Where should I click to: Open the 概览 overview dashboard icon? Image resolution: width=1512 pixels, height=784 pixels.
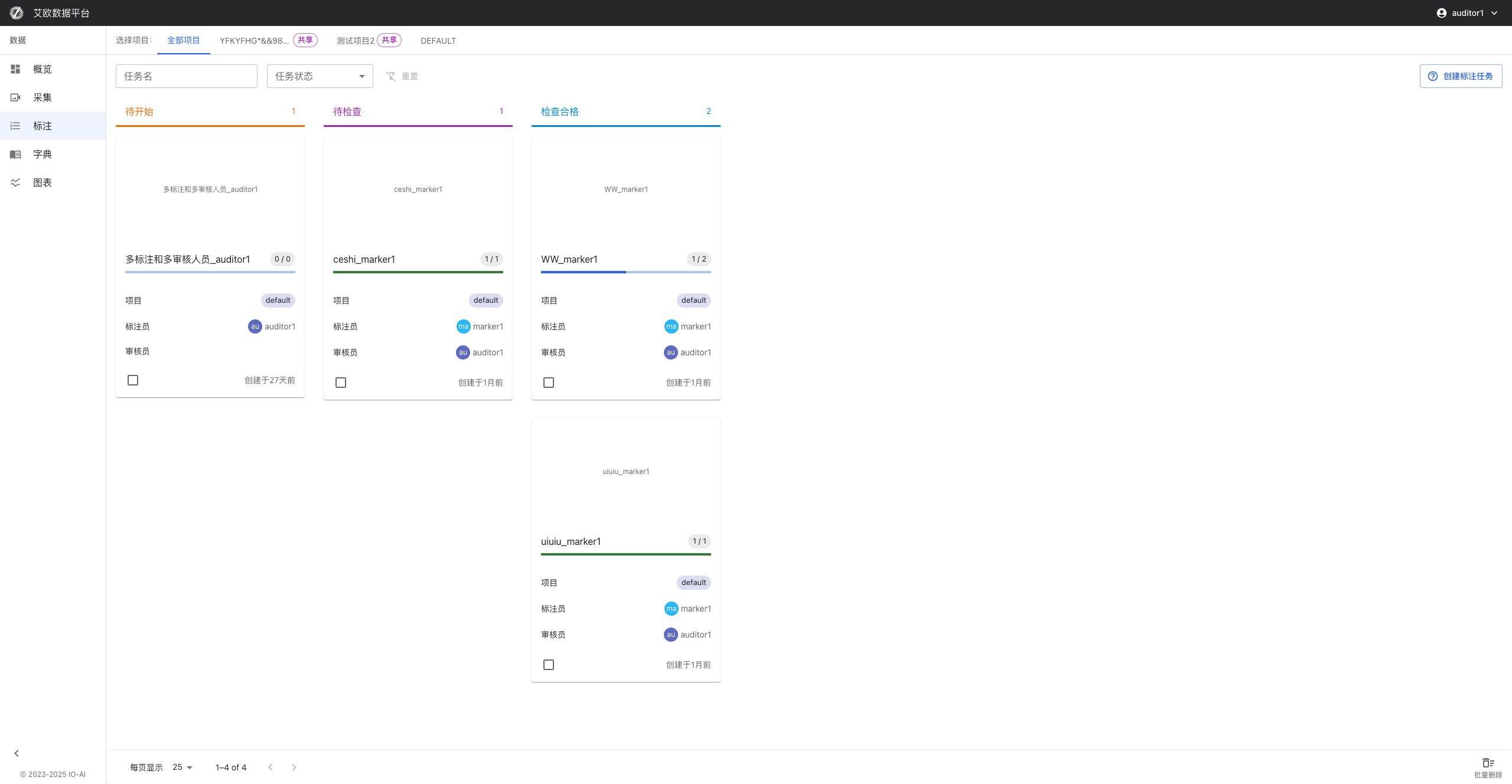coord(15,69)
